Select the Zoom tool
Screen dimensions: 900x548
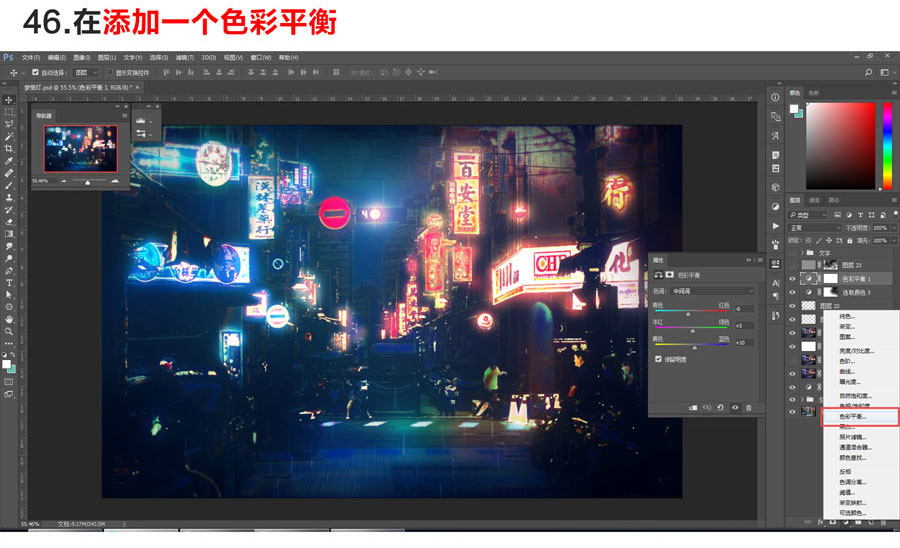click(9, 332)
